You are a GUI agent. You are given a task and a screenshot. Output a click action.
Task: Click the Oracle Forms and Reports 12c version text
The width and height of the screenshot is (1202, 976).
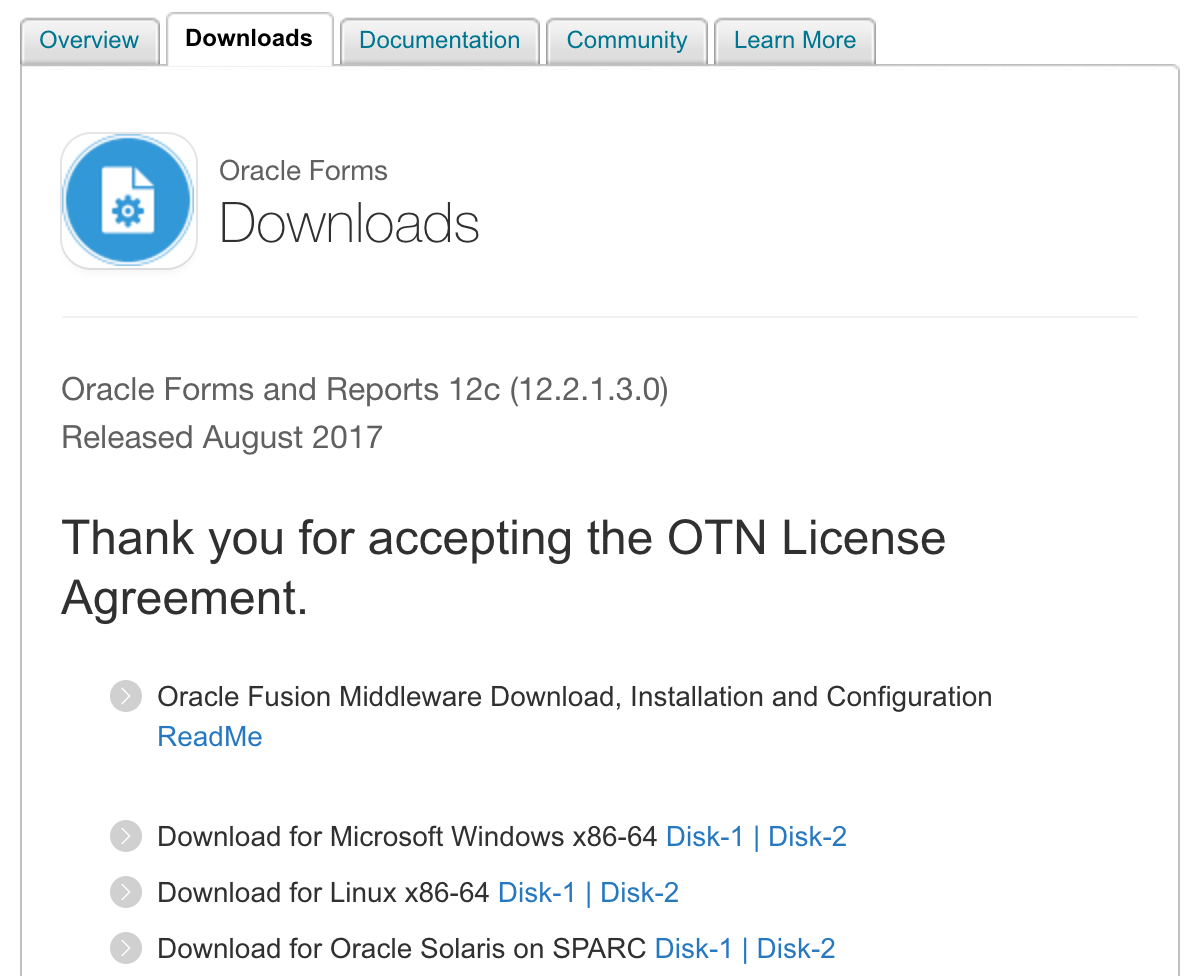(365, 389)
